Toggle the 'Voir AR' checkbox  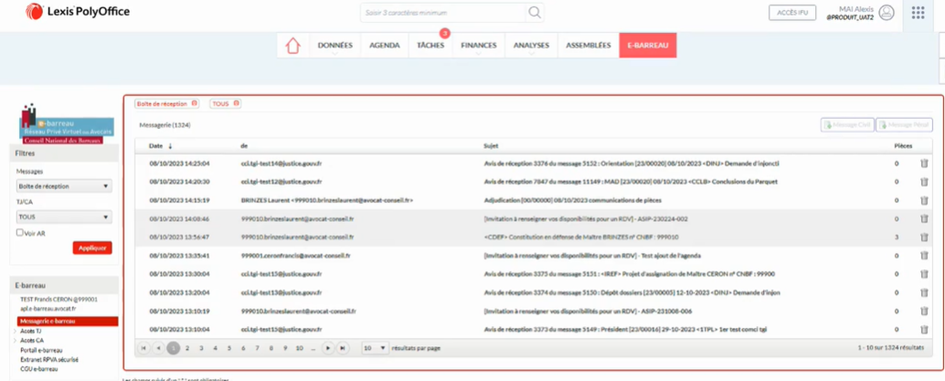(x=20, y=232)
